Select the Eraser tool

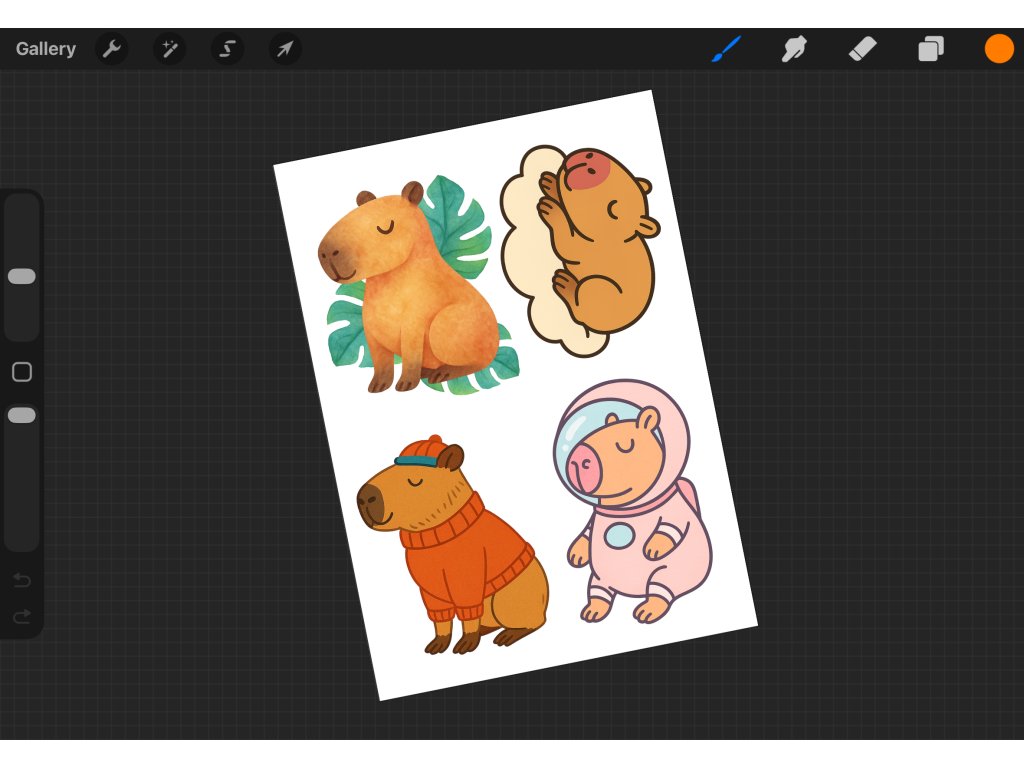(862, 48)
